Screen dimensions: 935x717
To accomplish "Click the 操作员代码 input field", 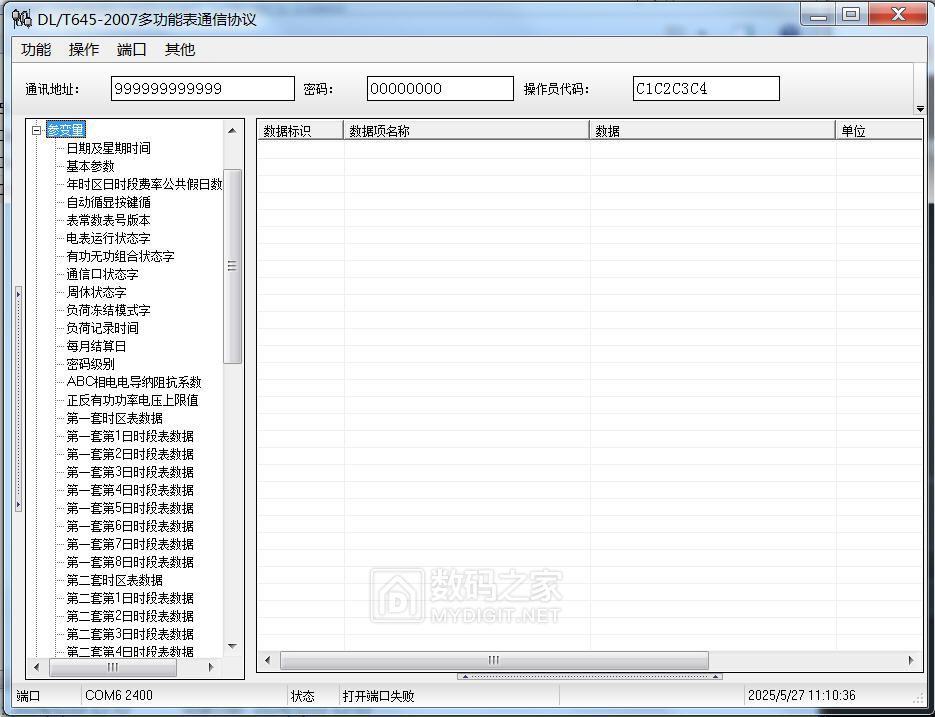I will 705,89.
